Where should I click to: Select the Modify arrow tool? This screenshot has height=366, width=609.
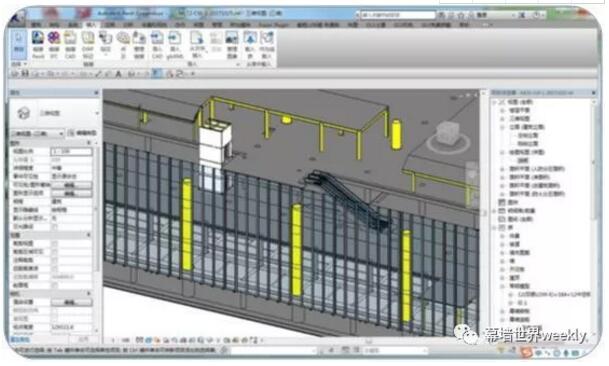point(19,42)
